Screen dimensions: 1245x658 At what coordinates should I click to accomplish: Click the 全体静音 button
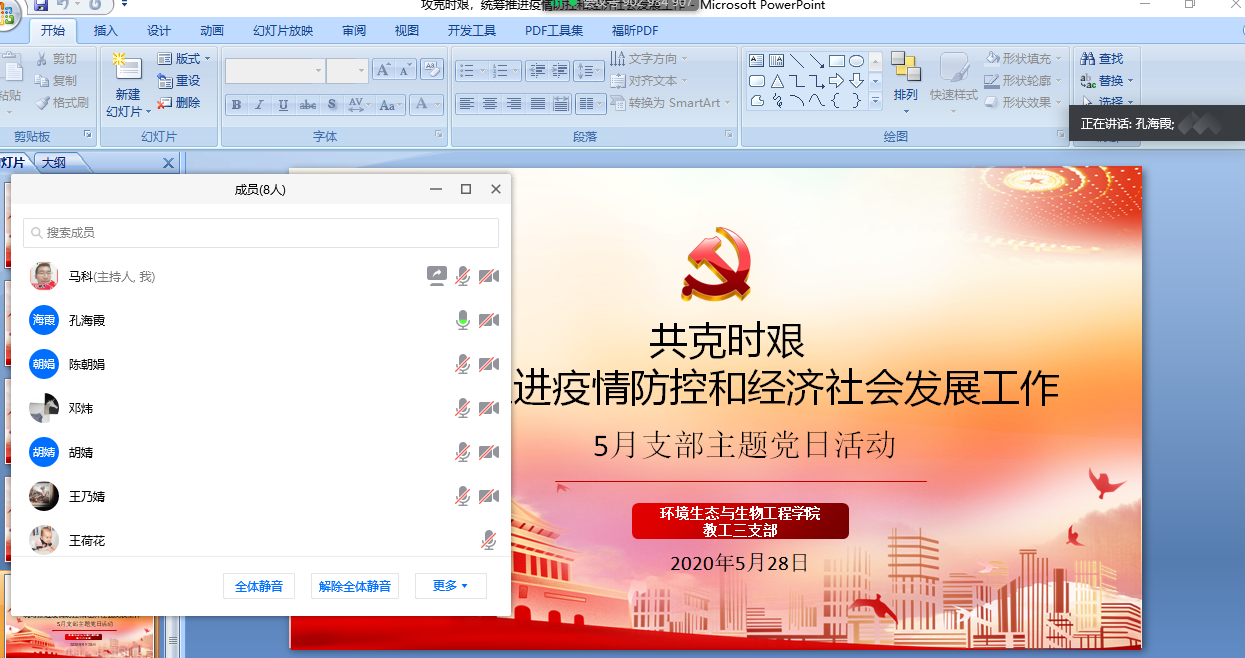coord(259,586)
